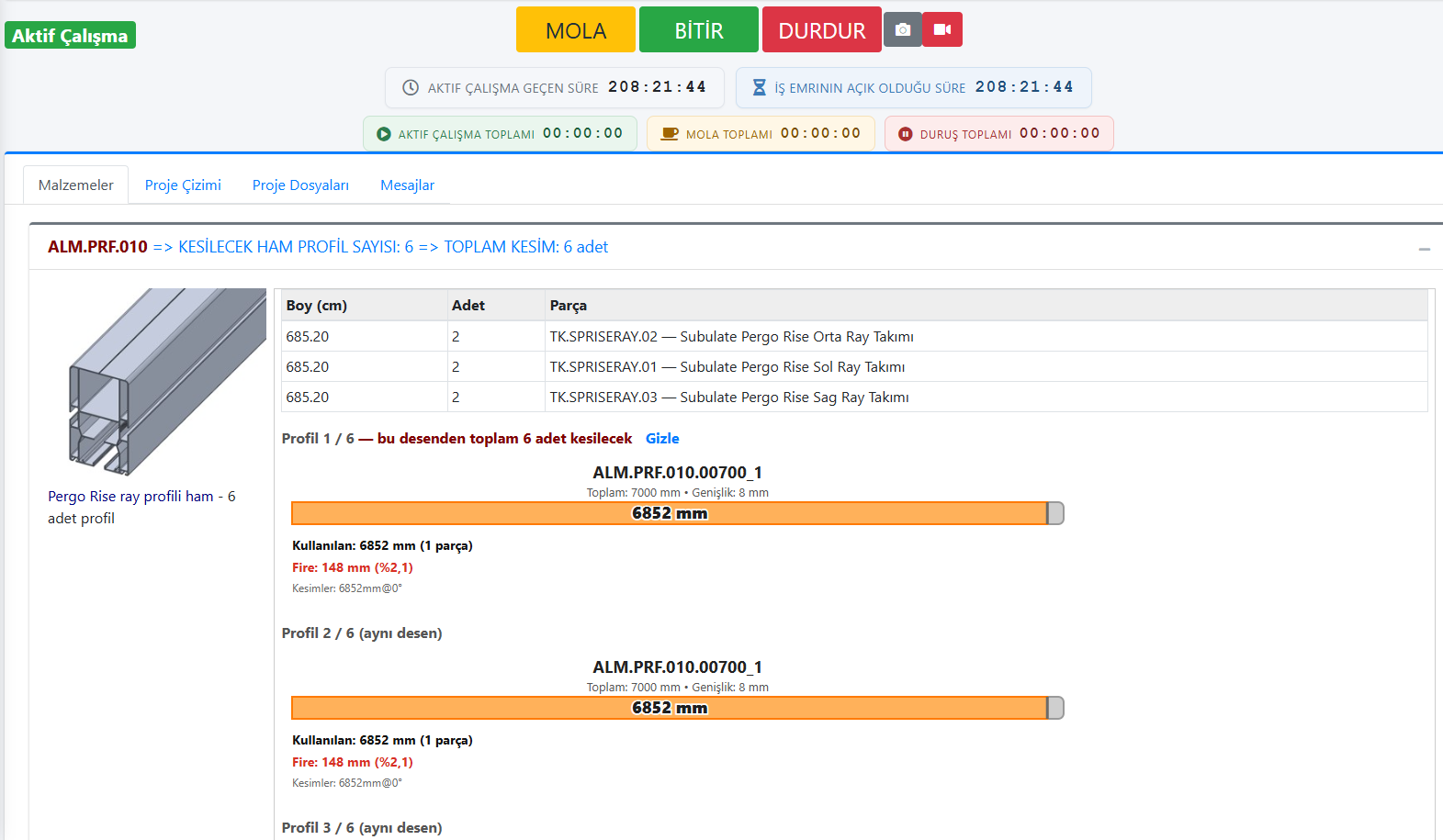The height and width of the screenshot is (840, 1443).
Task: Click the green play icon for active total
Action: tap(384, 134)
